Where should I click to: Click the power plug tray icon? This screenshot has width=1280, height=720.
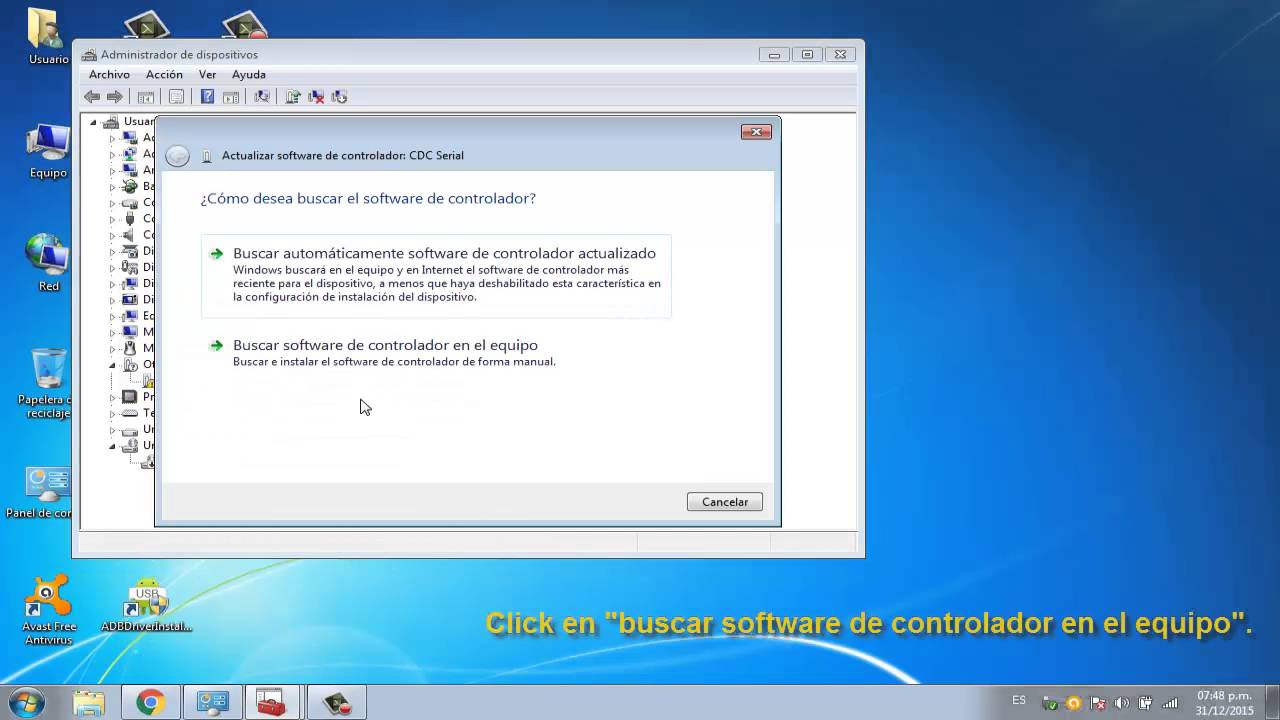(1146, 703)
